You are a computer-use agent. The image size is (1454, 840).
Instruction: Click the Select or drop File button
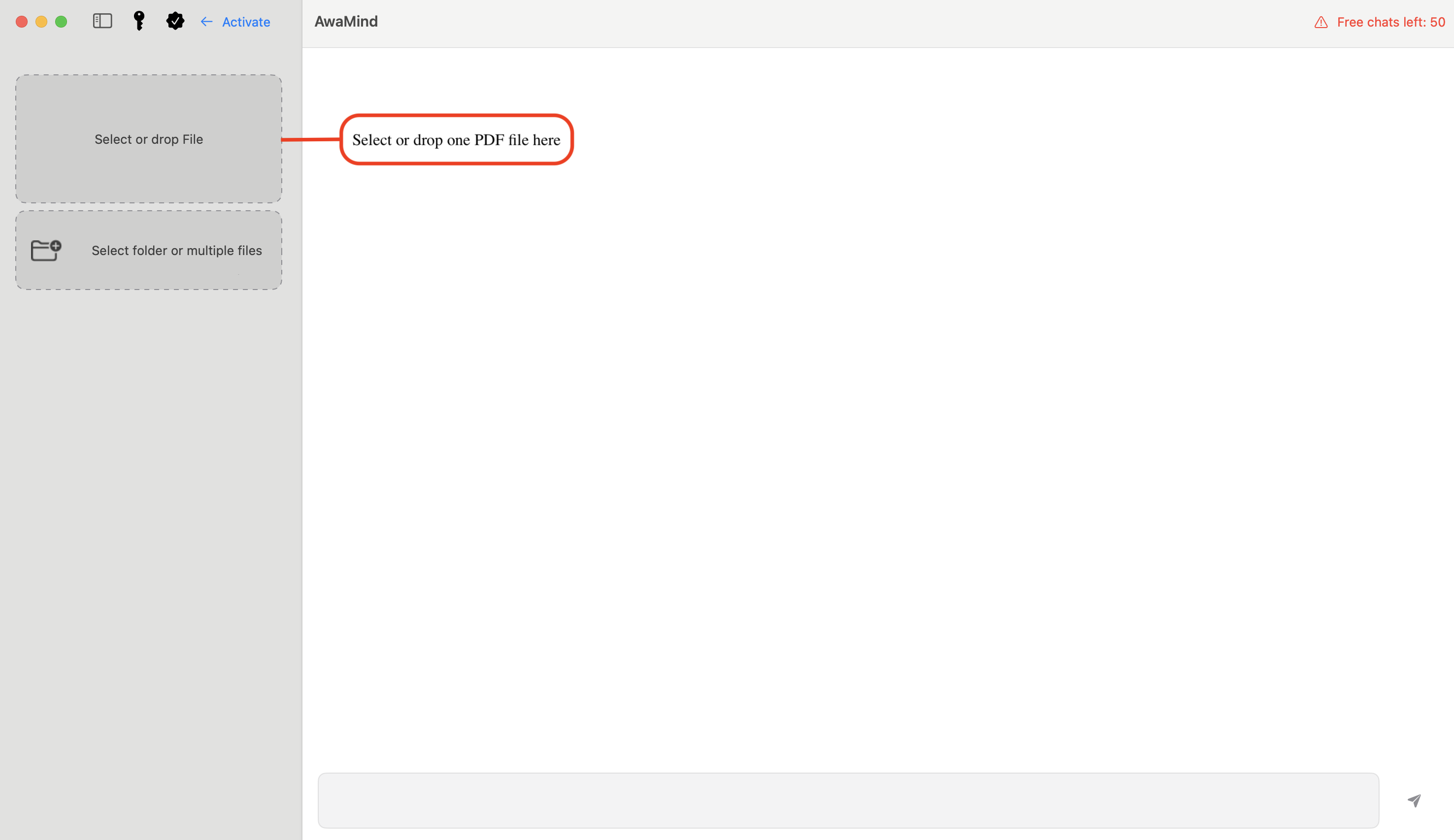149,138
